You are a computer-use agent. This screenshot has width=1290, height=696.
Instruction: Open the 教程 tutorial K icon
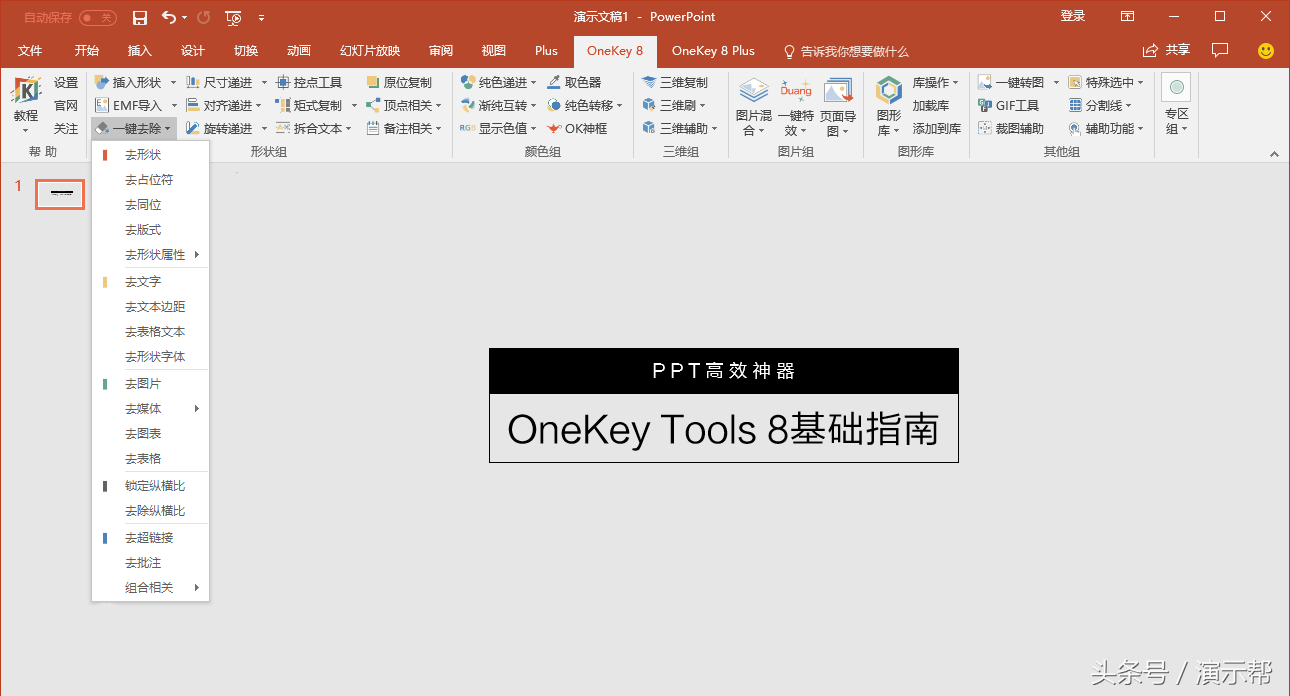(26, 105)
